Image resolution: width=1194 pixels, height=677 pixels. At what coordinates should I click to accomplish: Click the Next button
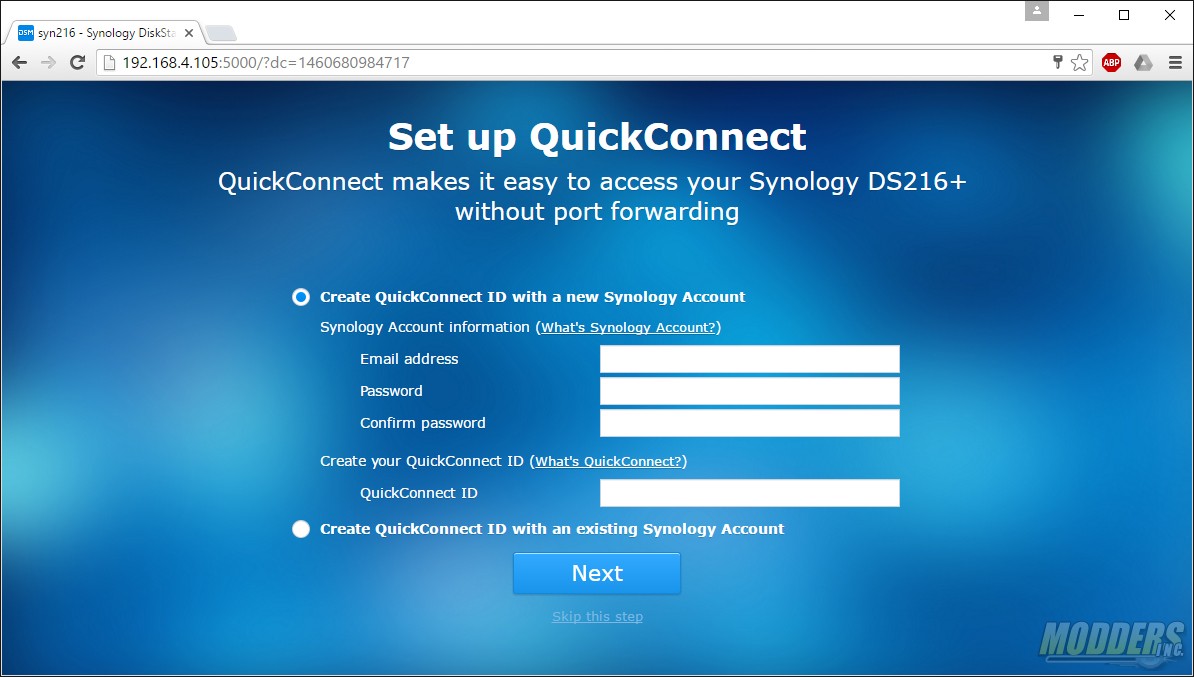pos(597,573)
